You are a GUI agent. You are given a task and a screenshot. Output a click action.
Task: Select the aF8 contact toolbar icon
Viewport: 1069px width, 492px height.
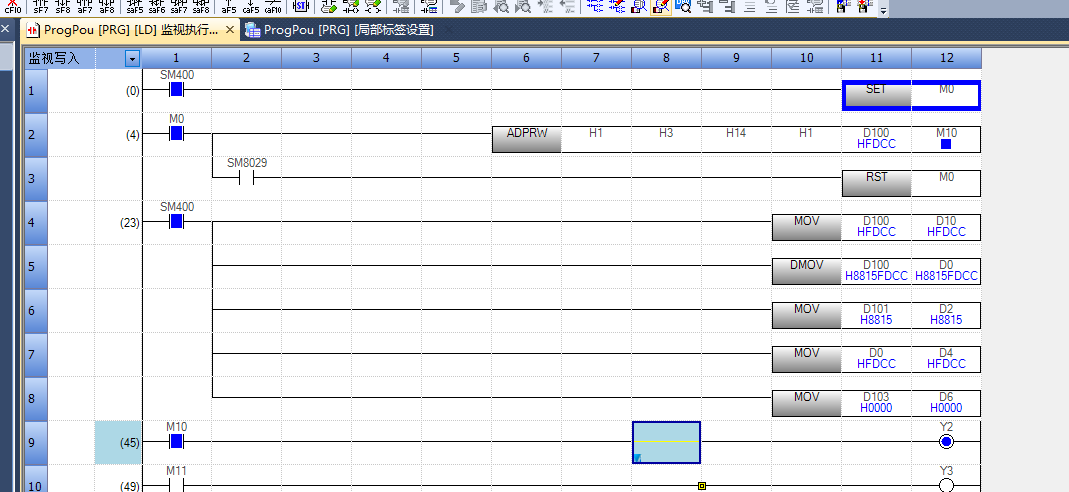tap(107, 7)
